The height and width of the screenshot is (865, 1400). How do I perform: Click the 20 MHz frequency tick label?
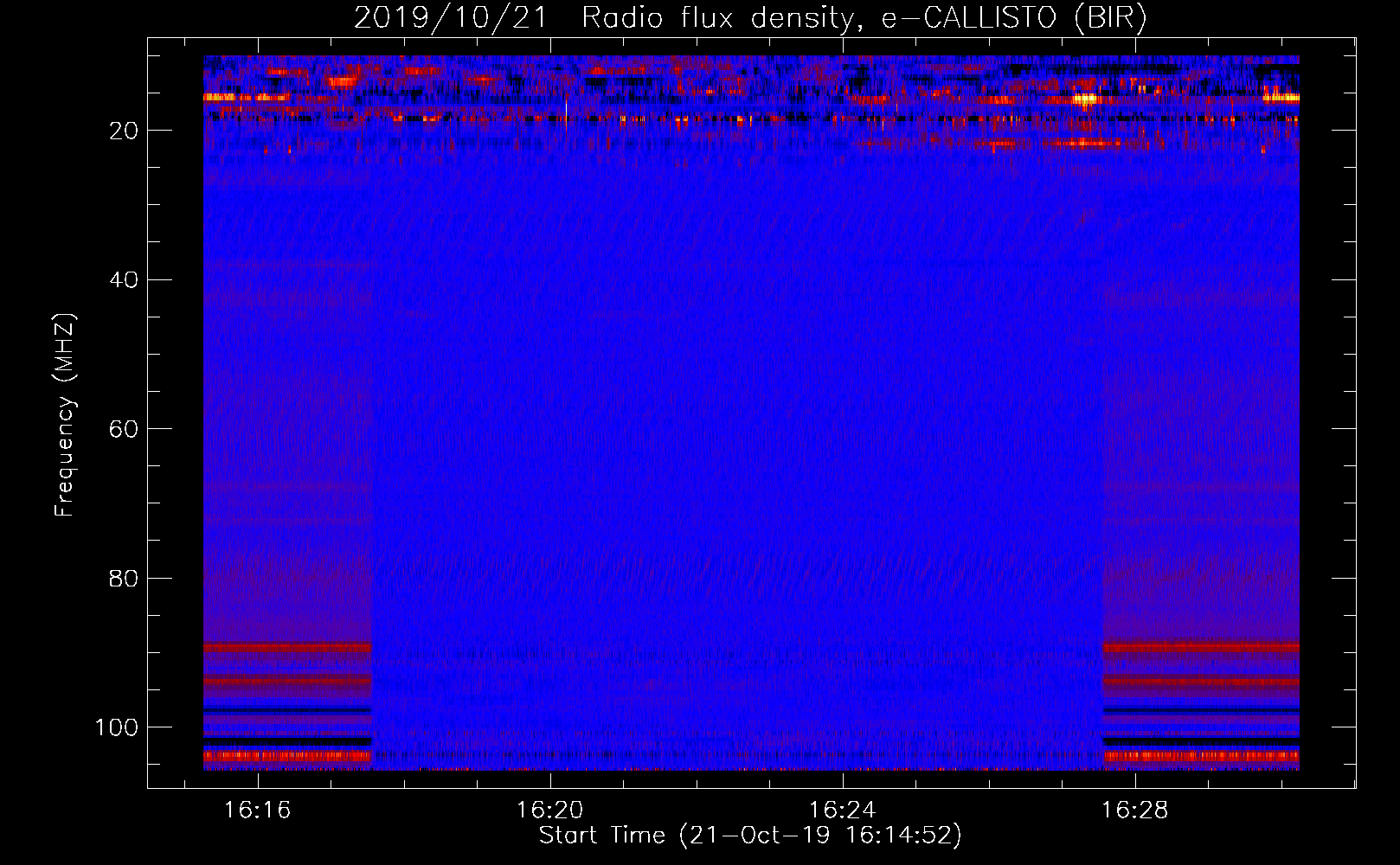pyautogui.click(x=125, y=131)
